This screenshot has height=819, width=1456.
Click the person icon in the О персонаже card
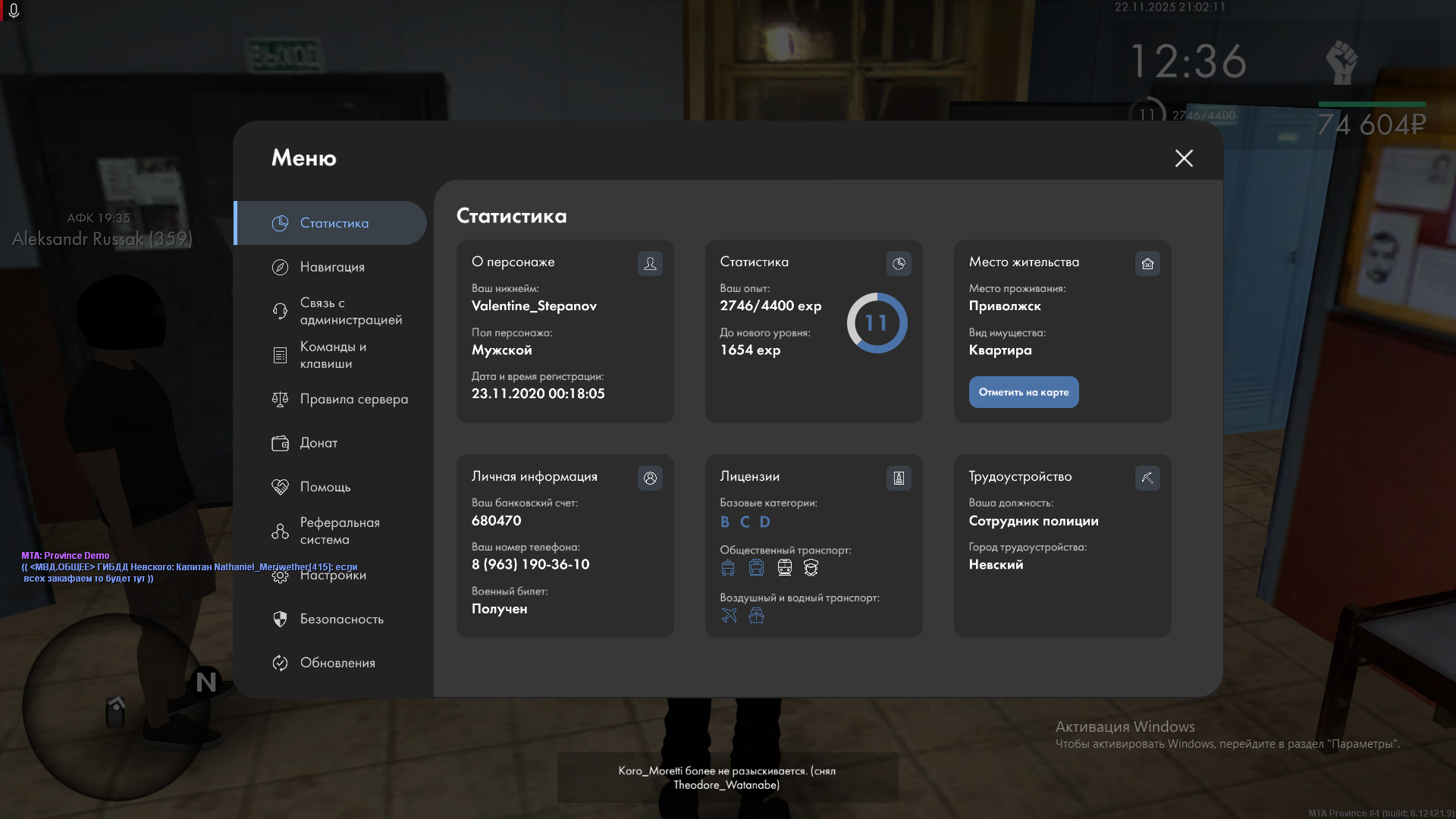click(x=650, y=263)
